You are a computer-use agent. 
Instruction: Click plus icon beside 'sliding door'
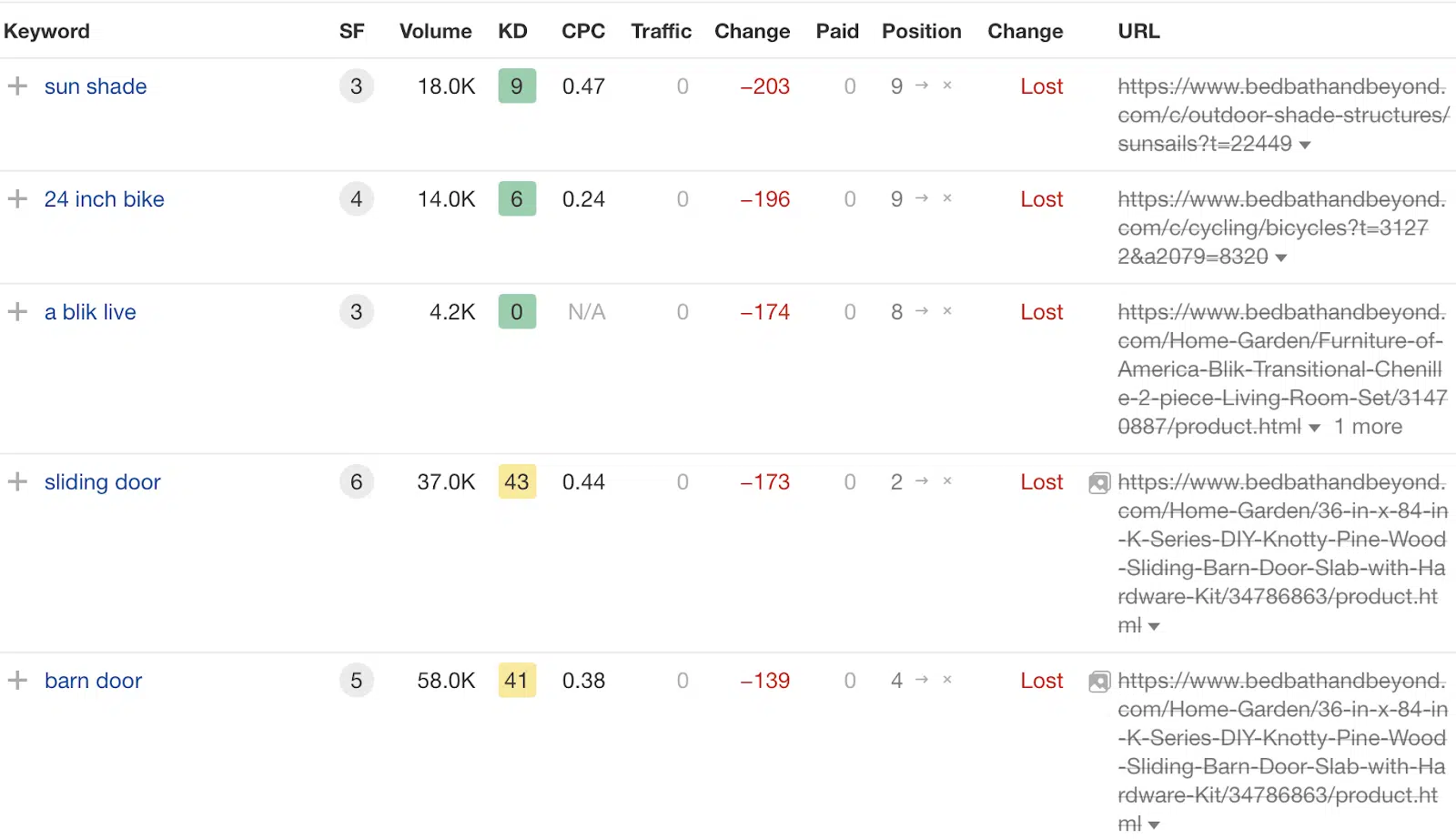coord(17,482)
